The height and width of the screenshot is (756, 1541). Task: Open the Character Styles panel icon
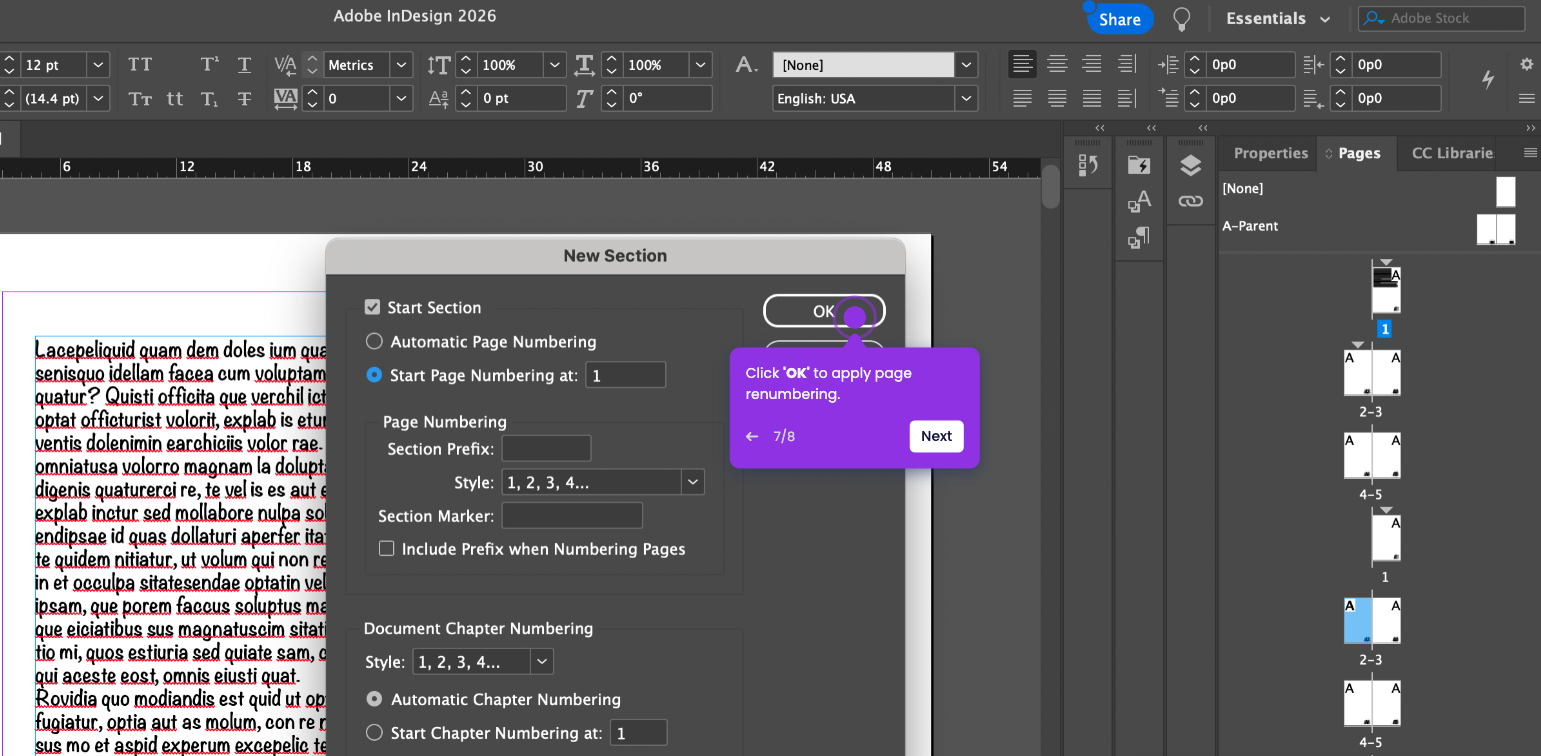[1139, 201]
